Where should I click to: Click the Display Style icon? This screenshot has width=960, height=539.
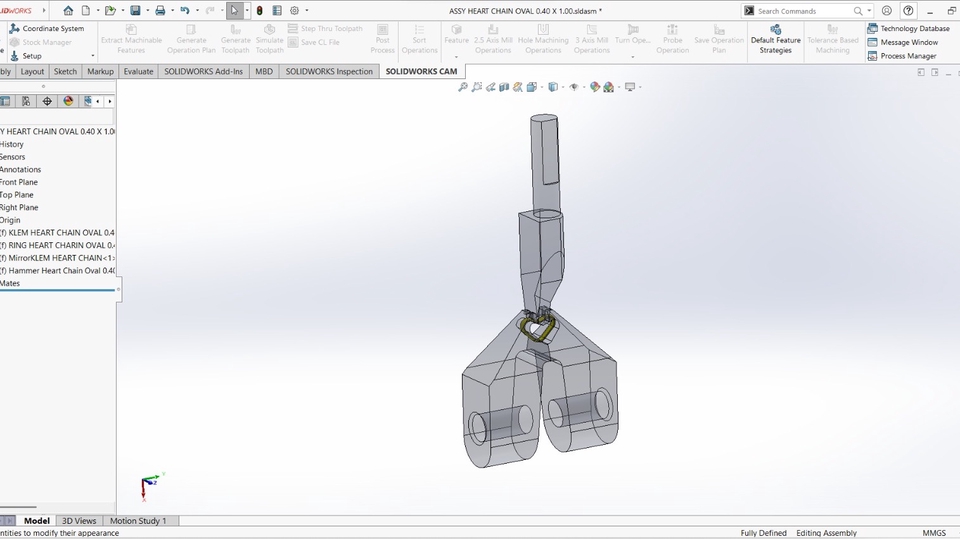coord(553,87)
